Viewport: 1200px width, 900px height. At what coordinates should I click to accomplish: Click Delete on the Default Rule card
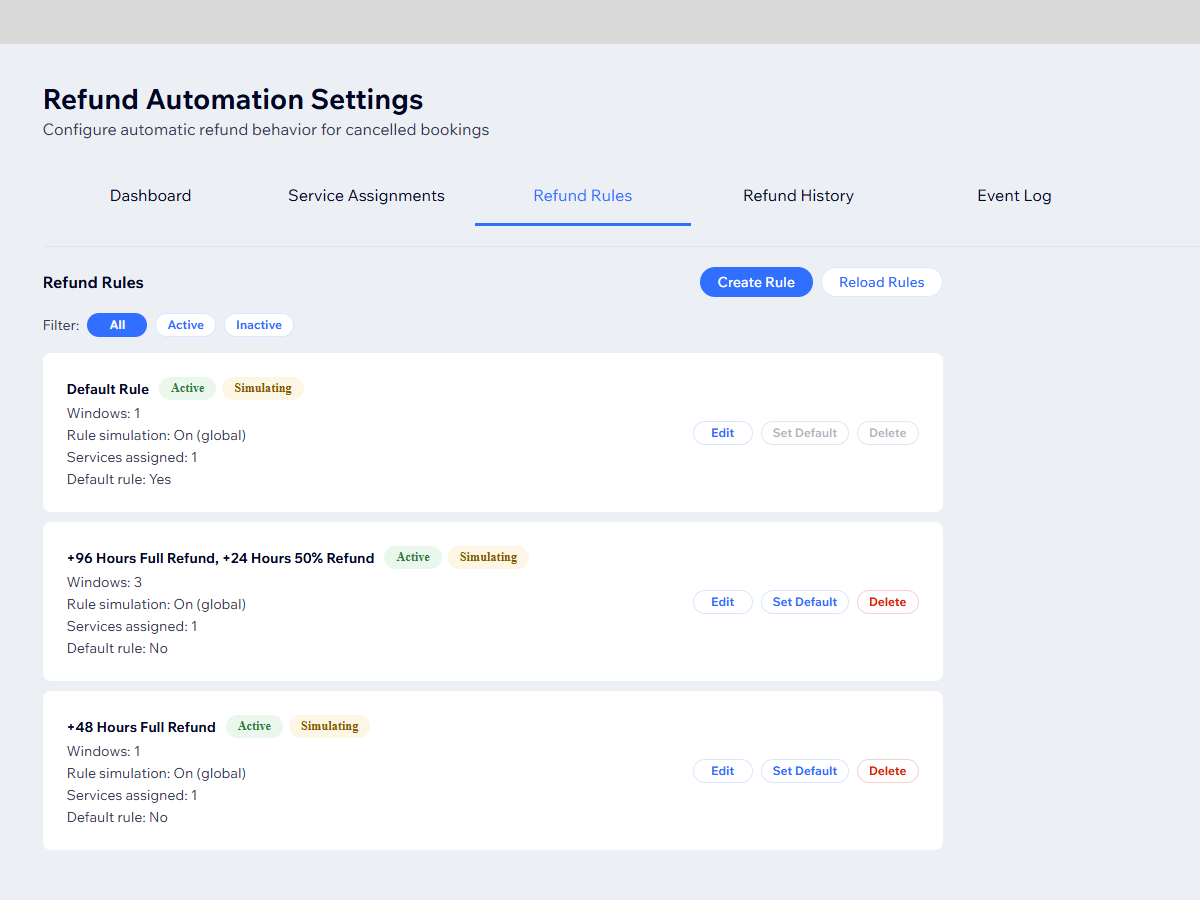tap(888, 433)
